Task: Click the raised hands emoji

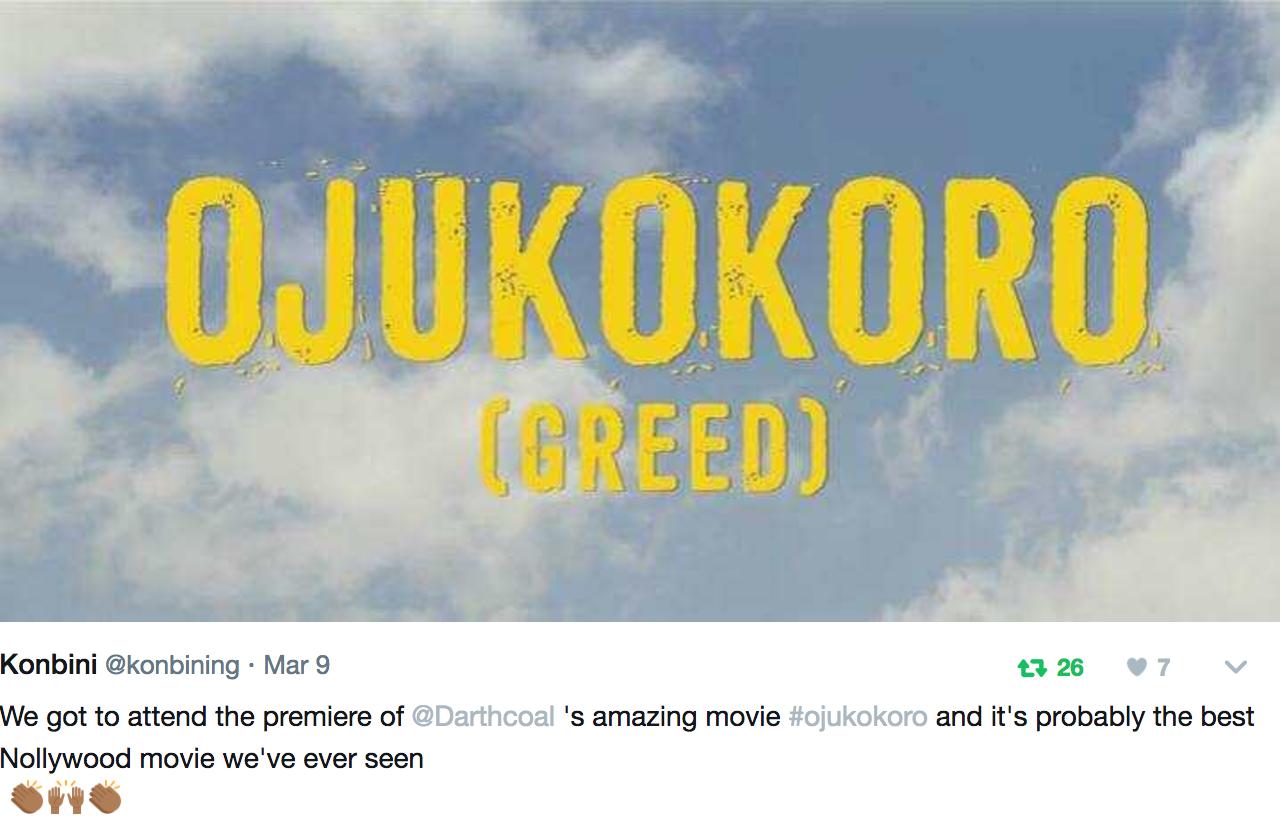Action: coord(65,797)
